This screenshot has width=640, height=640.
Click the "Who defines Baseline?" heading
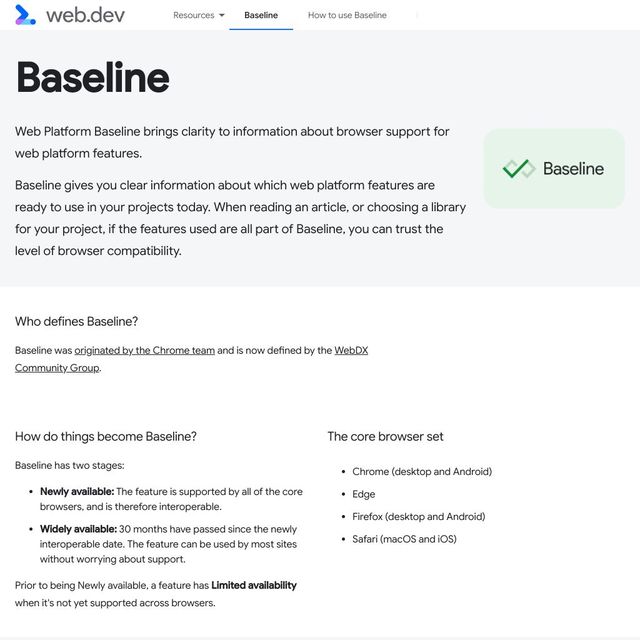click(x=77, y=321)
